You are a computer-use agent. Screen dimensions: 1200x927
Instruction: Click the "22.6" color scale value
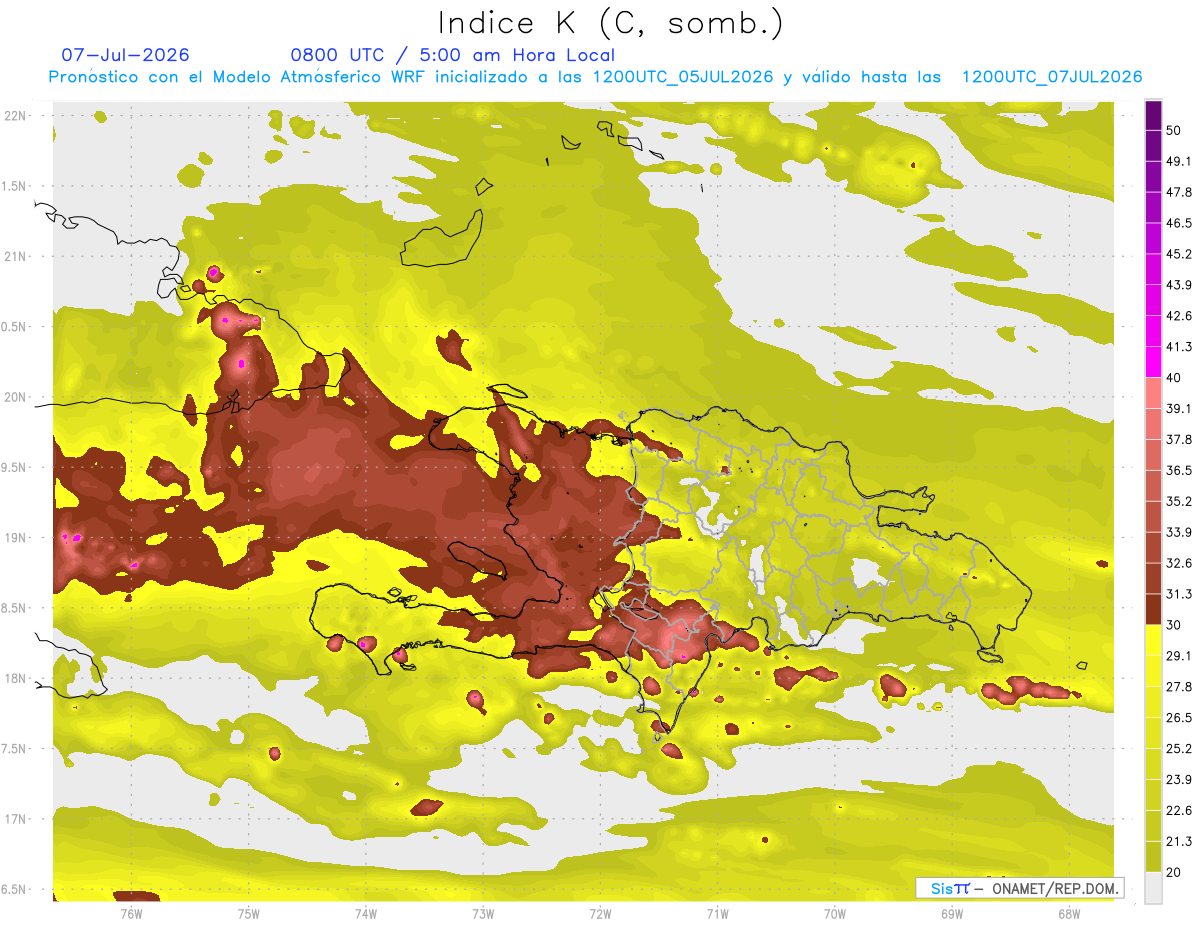[1179, 810]
